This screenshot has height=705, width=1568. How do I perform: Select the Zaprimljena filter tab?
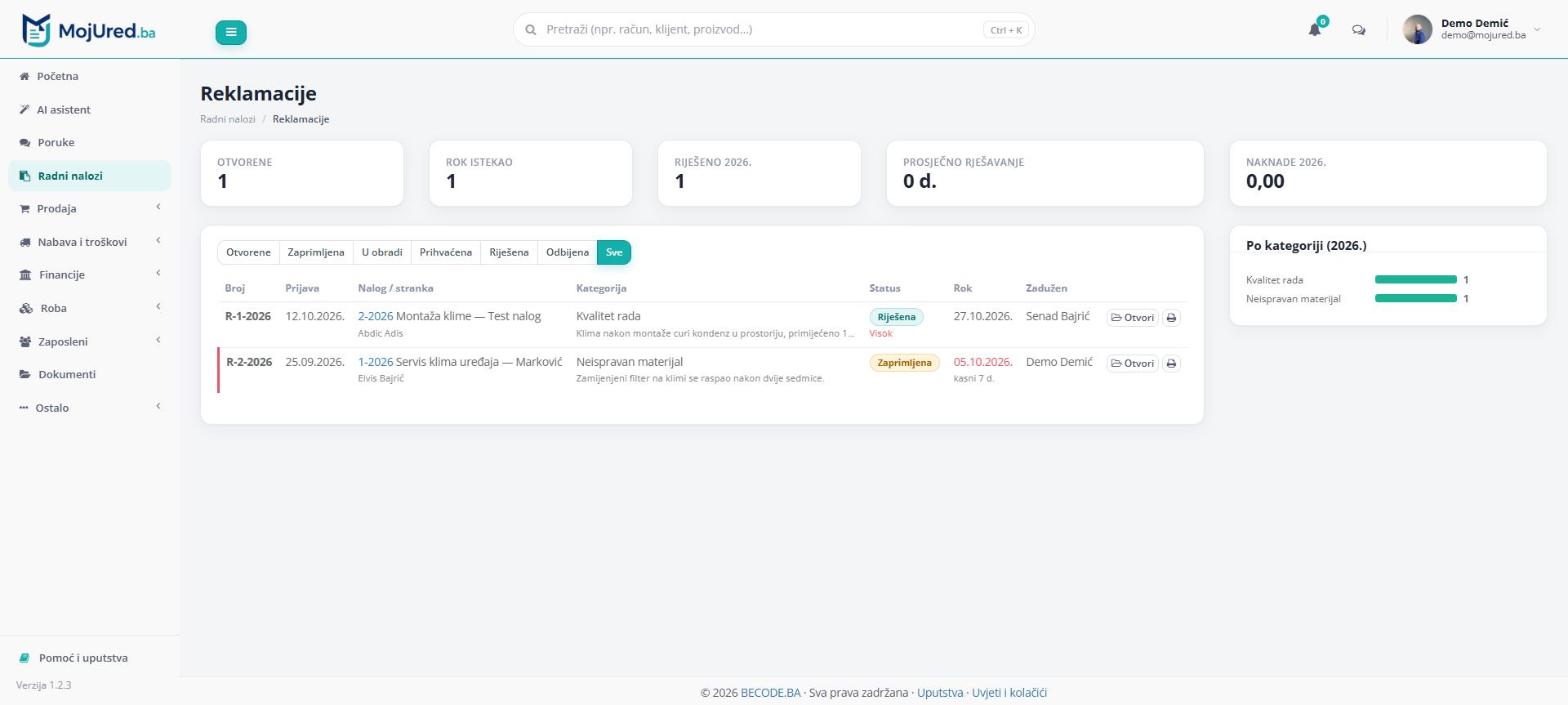[316, 252]
